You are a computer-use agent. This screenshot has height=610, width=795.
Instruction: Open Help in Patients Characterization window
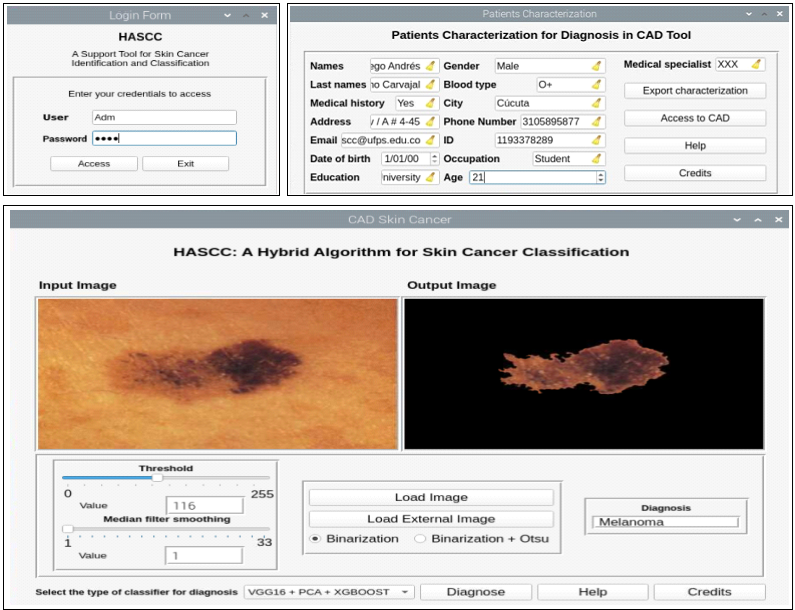pyautogui.click(x=695, y=146)
